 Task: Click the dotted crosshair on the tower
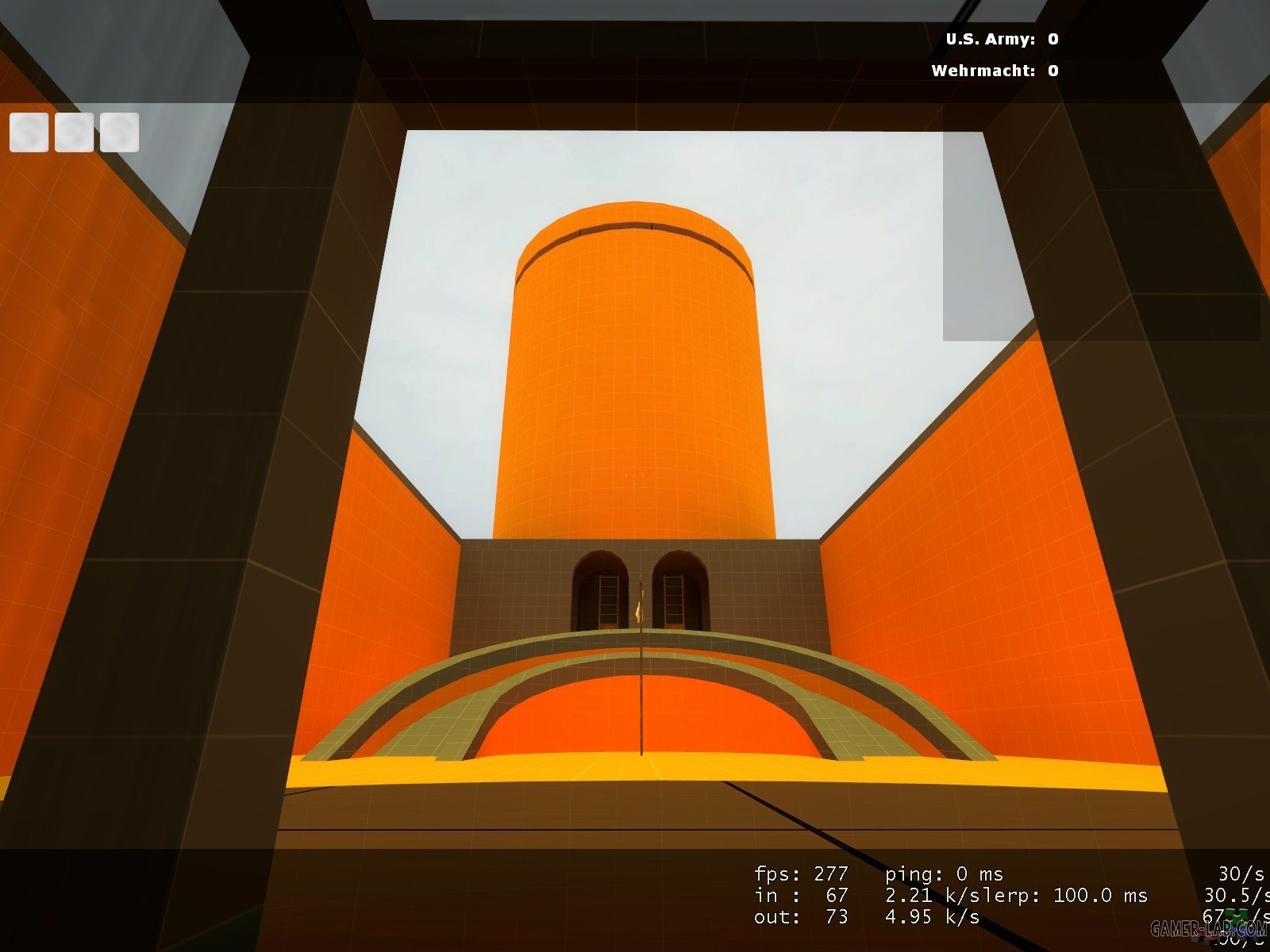634,476
